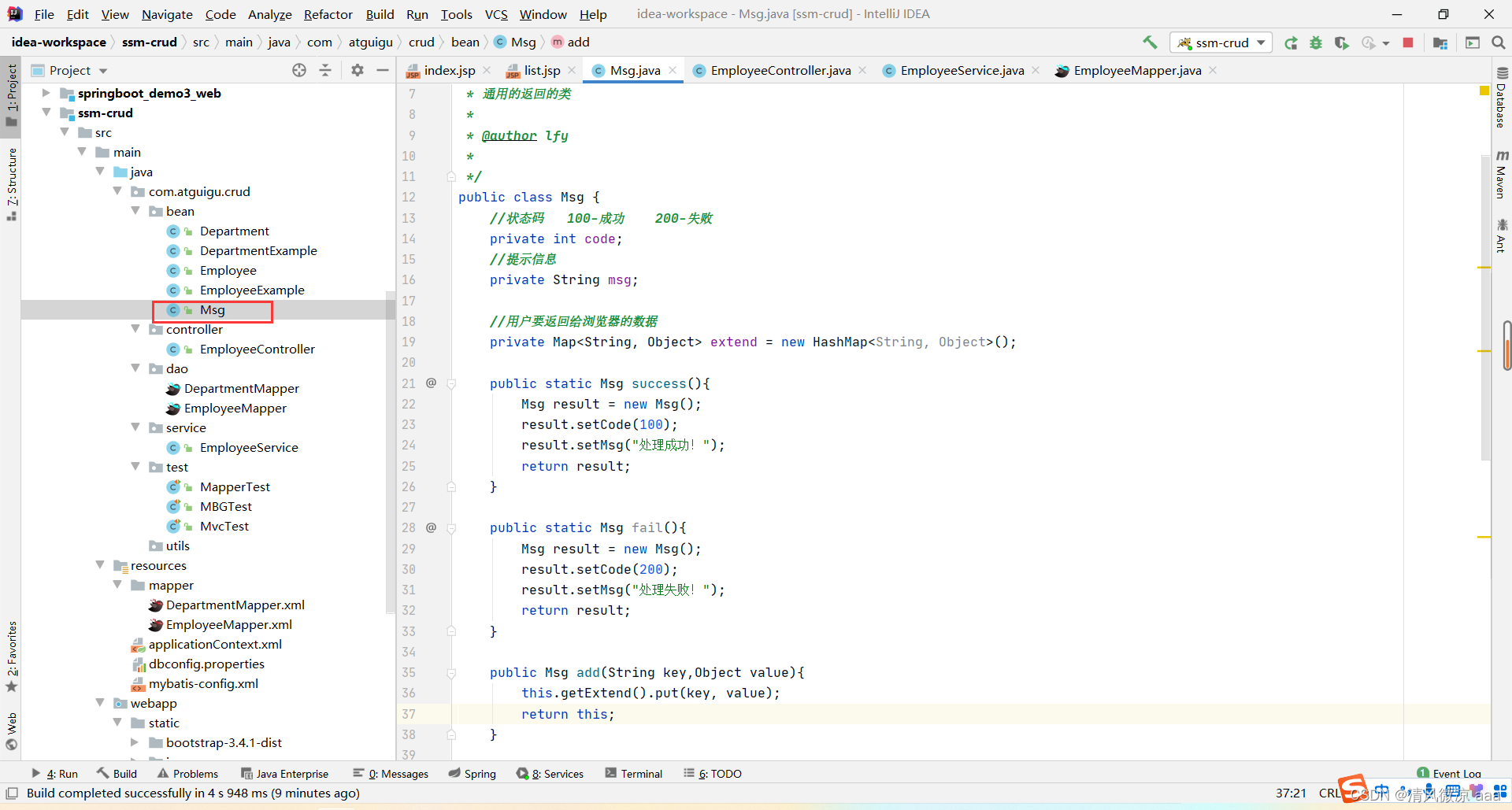Screen dimensions: 1512x810
Task: Open Project Structure icon in toolbar
Action: tap(1440, 43)
